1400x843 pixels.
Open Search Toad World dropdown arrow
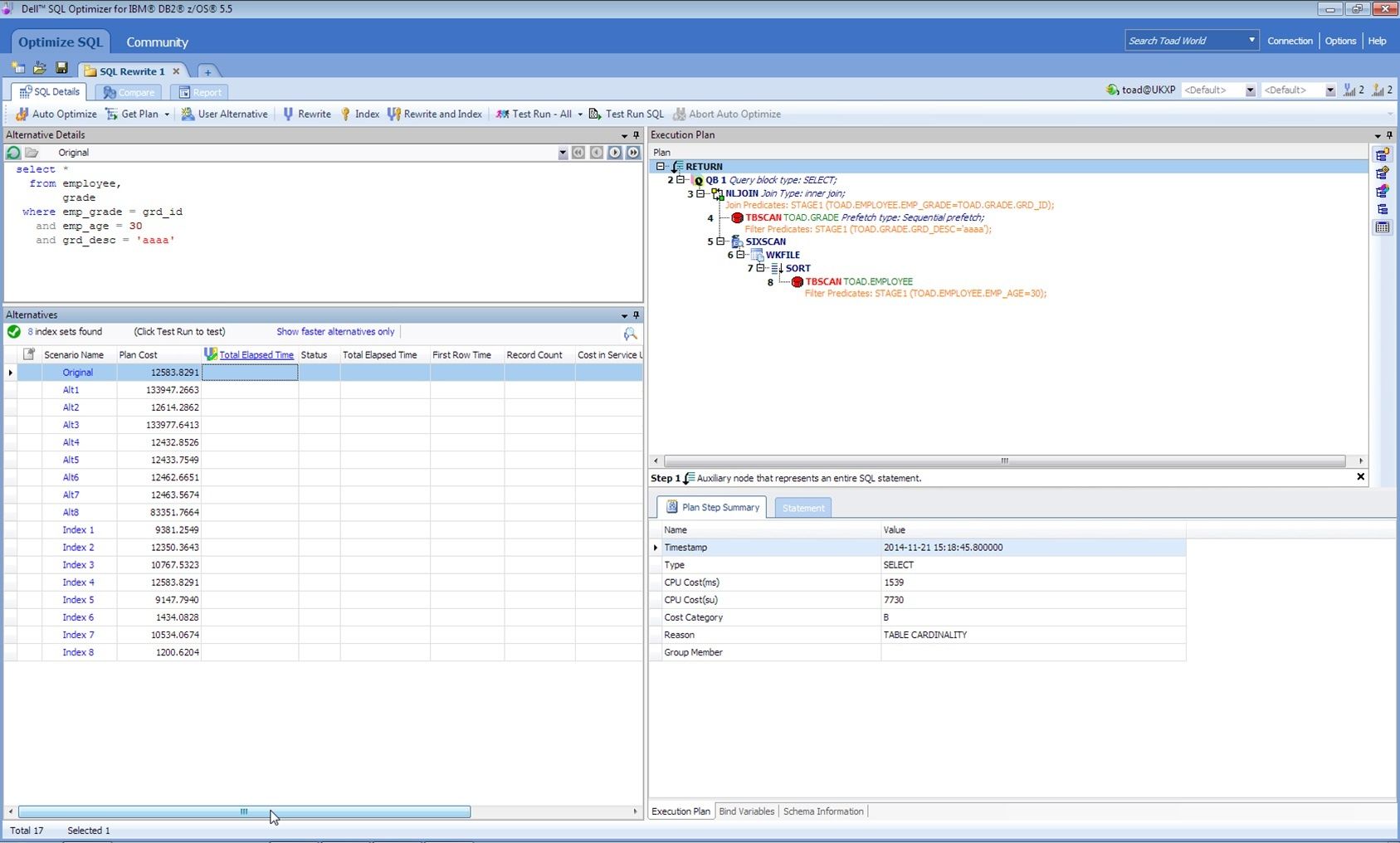point(1251,41)
